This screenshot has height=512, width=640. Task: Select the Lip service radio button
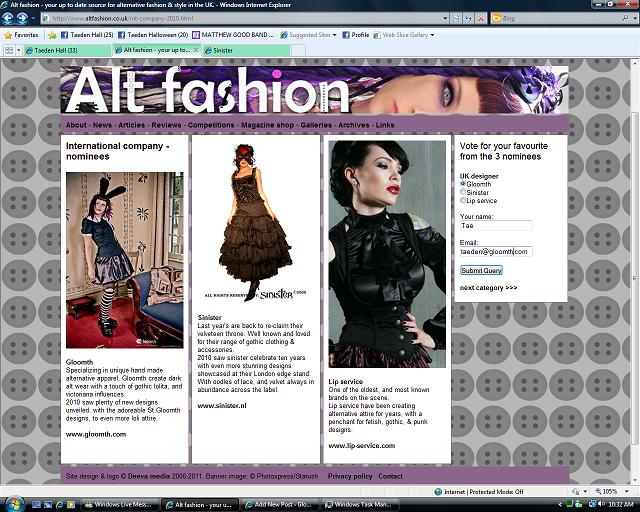[x=463, y=200]
